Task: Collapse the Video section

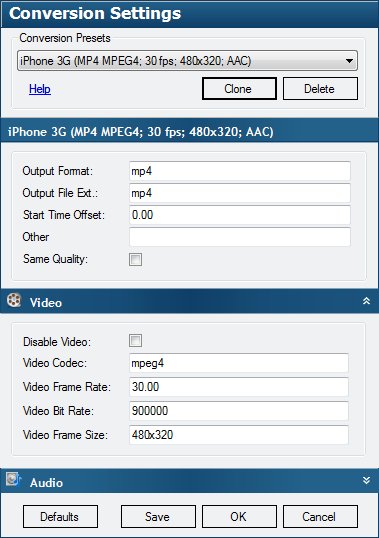Action: [x=366, y=301]
